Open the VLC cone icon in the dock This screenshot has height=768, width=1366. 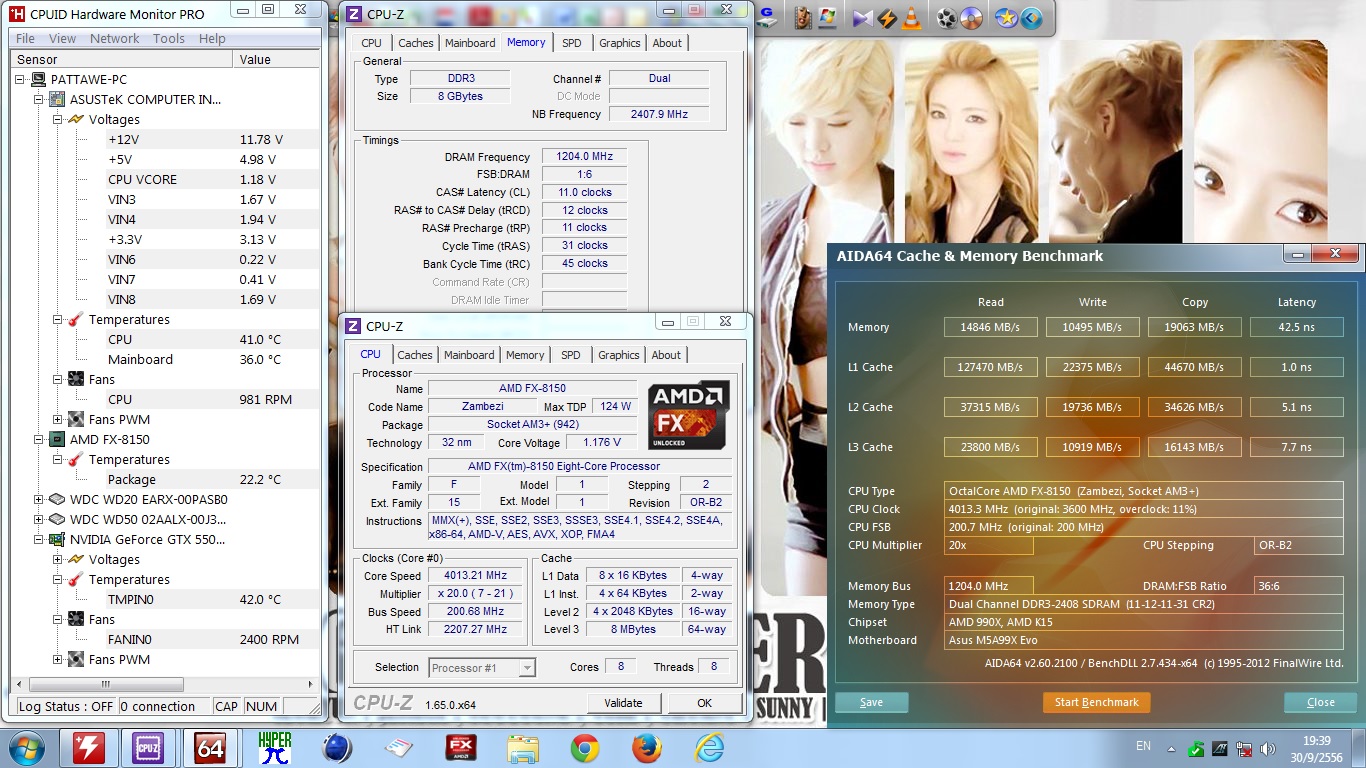pyautogui.click(x=911, y=19)
